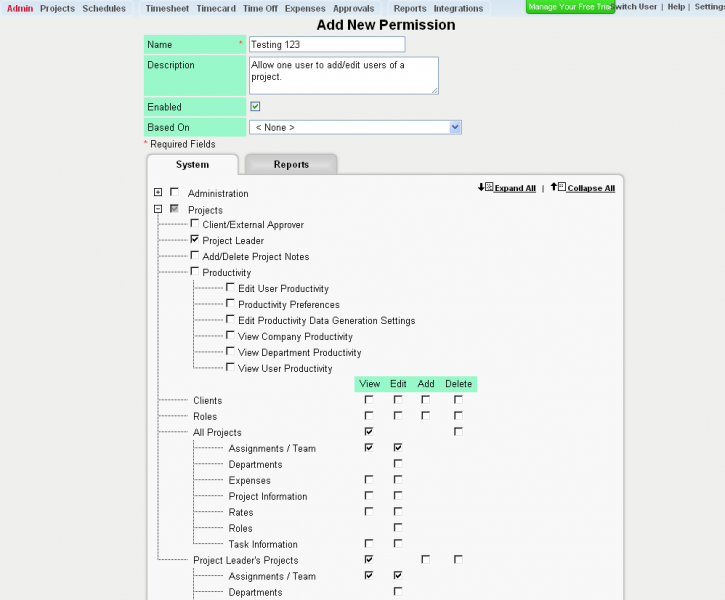Check Edit Productivity Data Generation Settings

click(230, 319)
